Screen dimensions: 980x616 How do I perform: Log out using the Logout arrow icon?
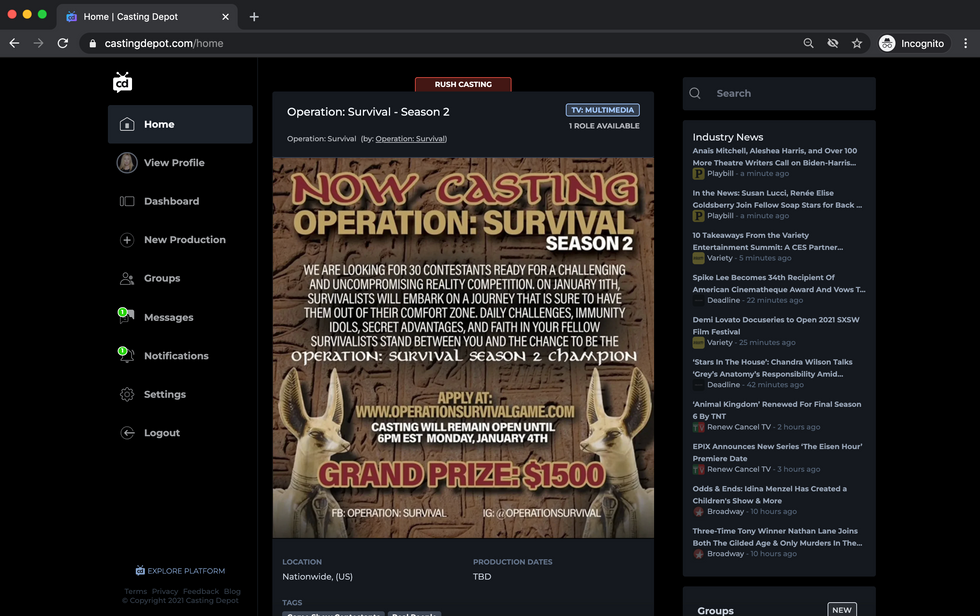(127, 433)
